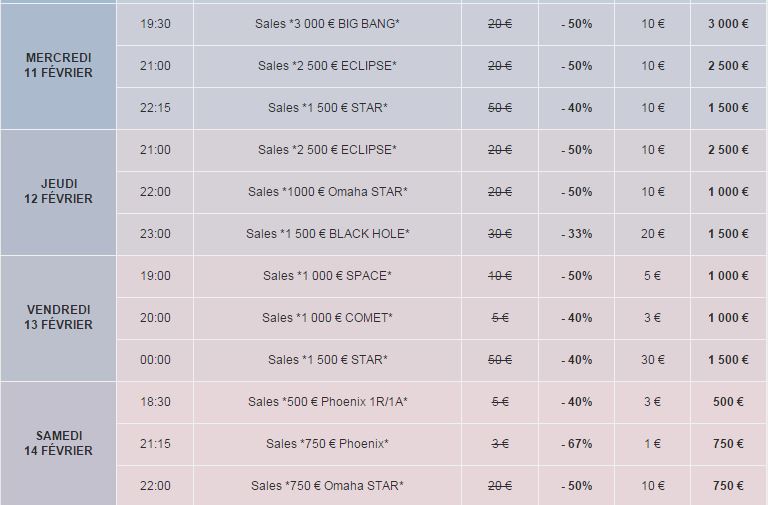
Task: Select Sales *500 € Phoenix 1R/1A* tournament
Action: pyautogui.click(x=327, y=402)
